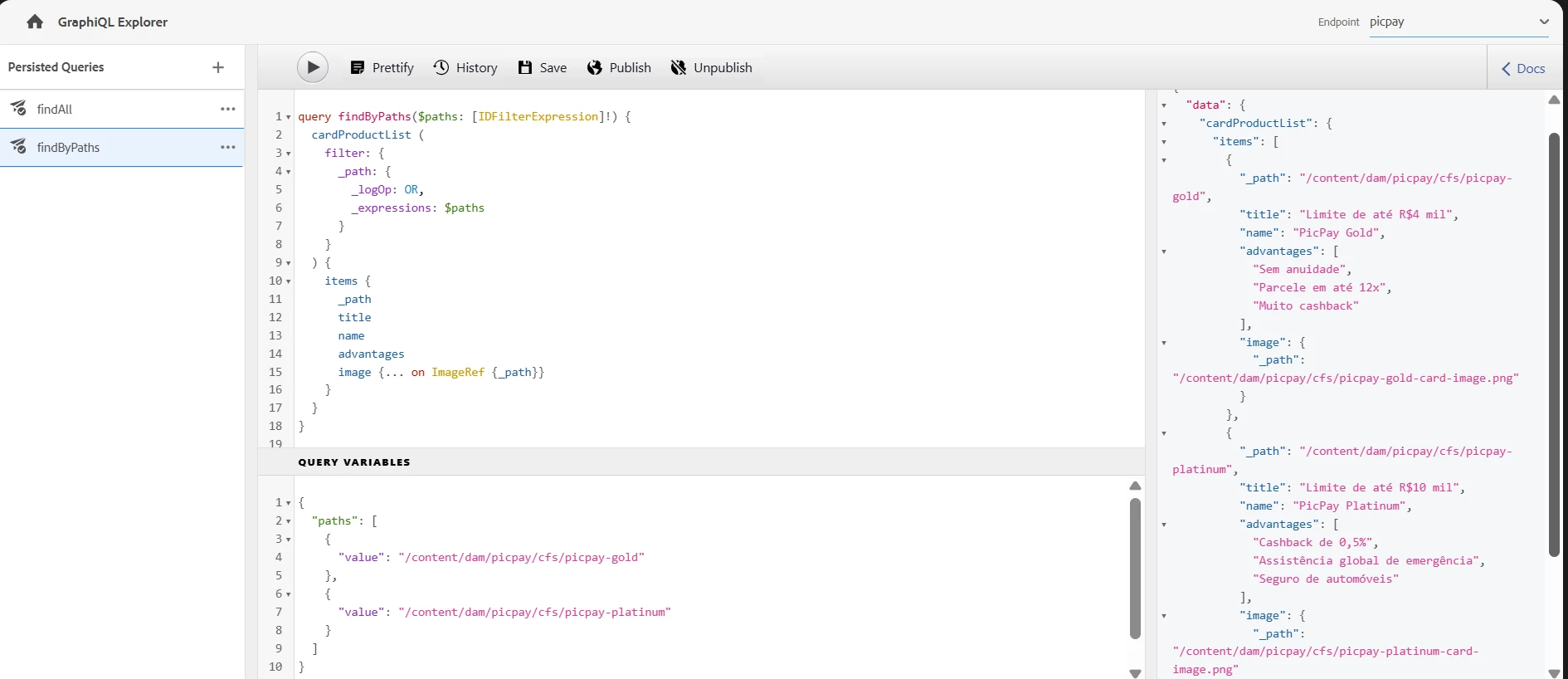Collapse the first path object in variables
Image resolution: width=1568 pixels, height=679 pixels.
289,540
